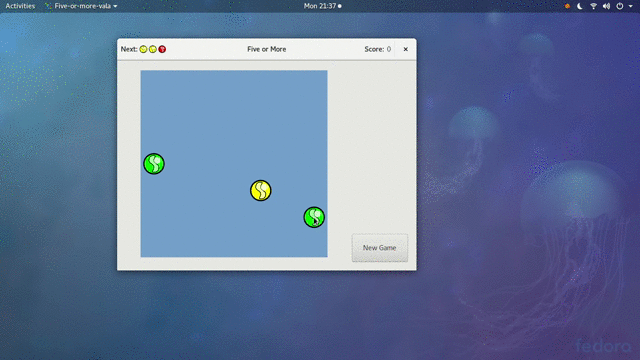The image size is (640, 360).
Task: Click the orange indicator icon in the top bar
Action: 567,6
